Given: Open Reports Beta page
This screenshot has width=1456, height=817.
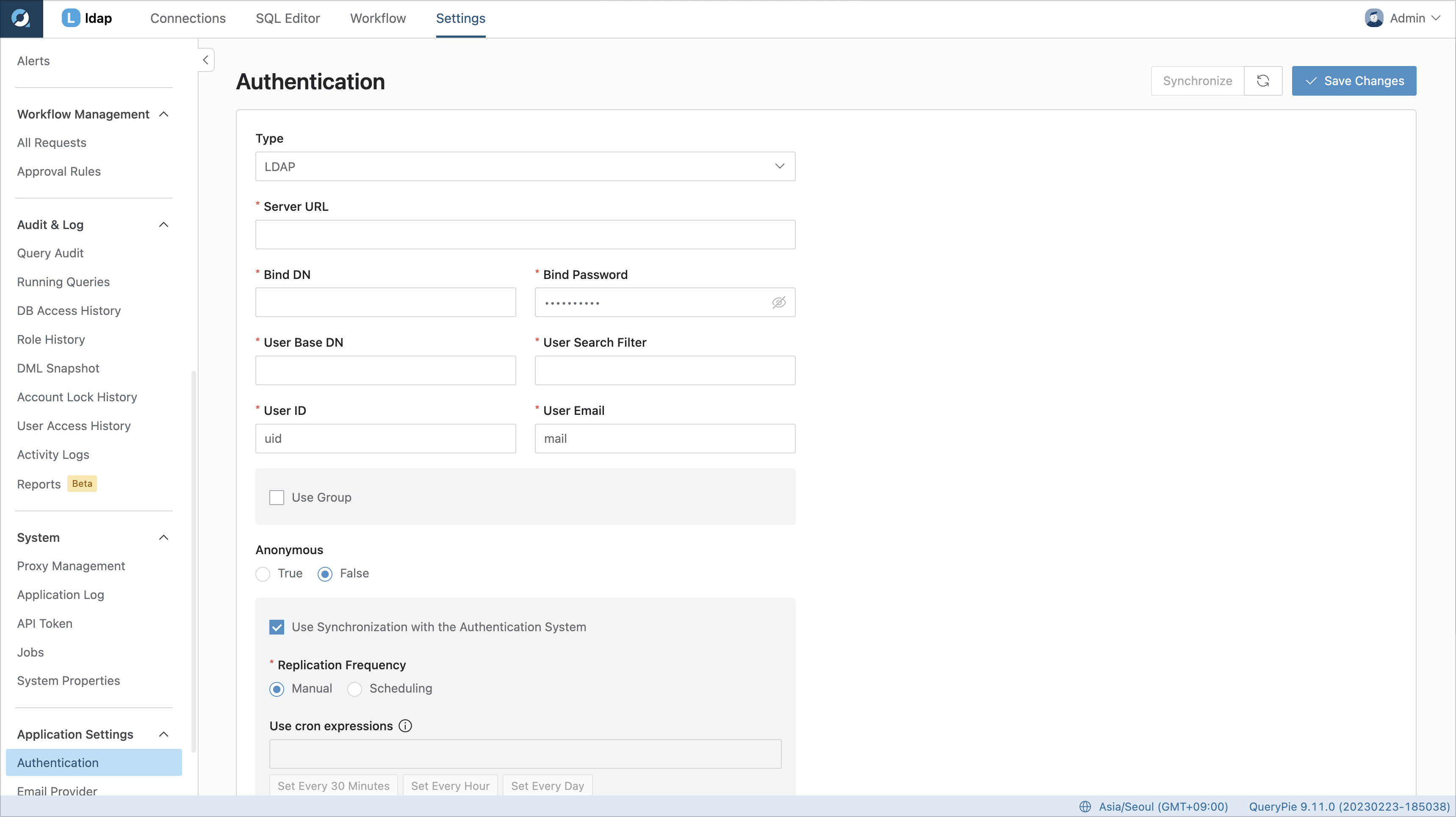Looking at the screenshot, I should pyautogui.click(x=57, y=484).
